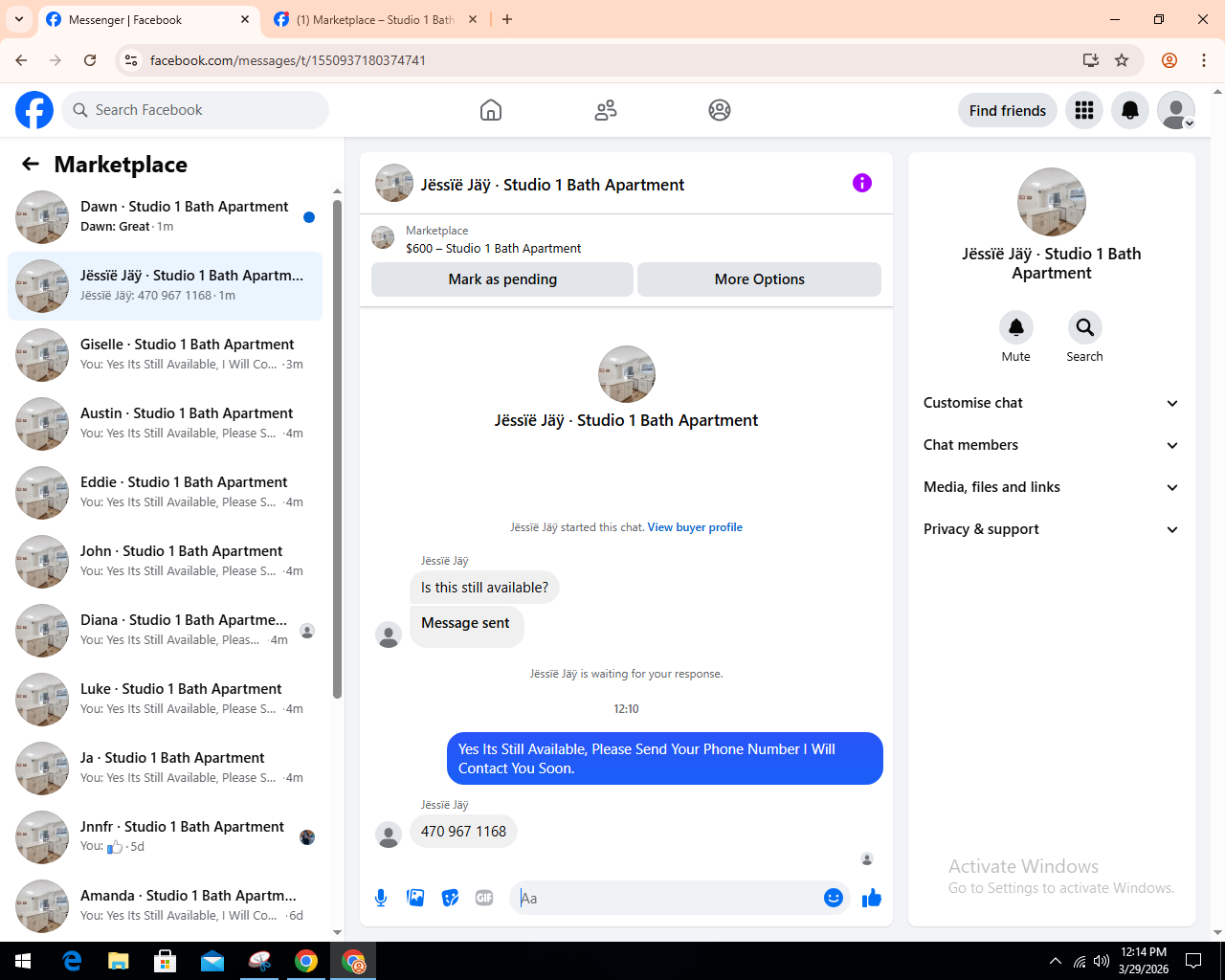View site information icon in address bar

132,60
